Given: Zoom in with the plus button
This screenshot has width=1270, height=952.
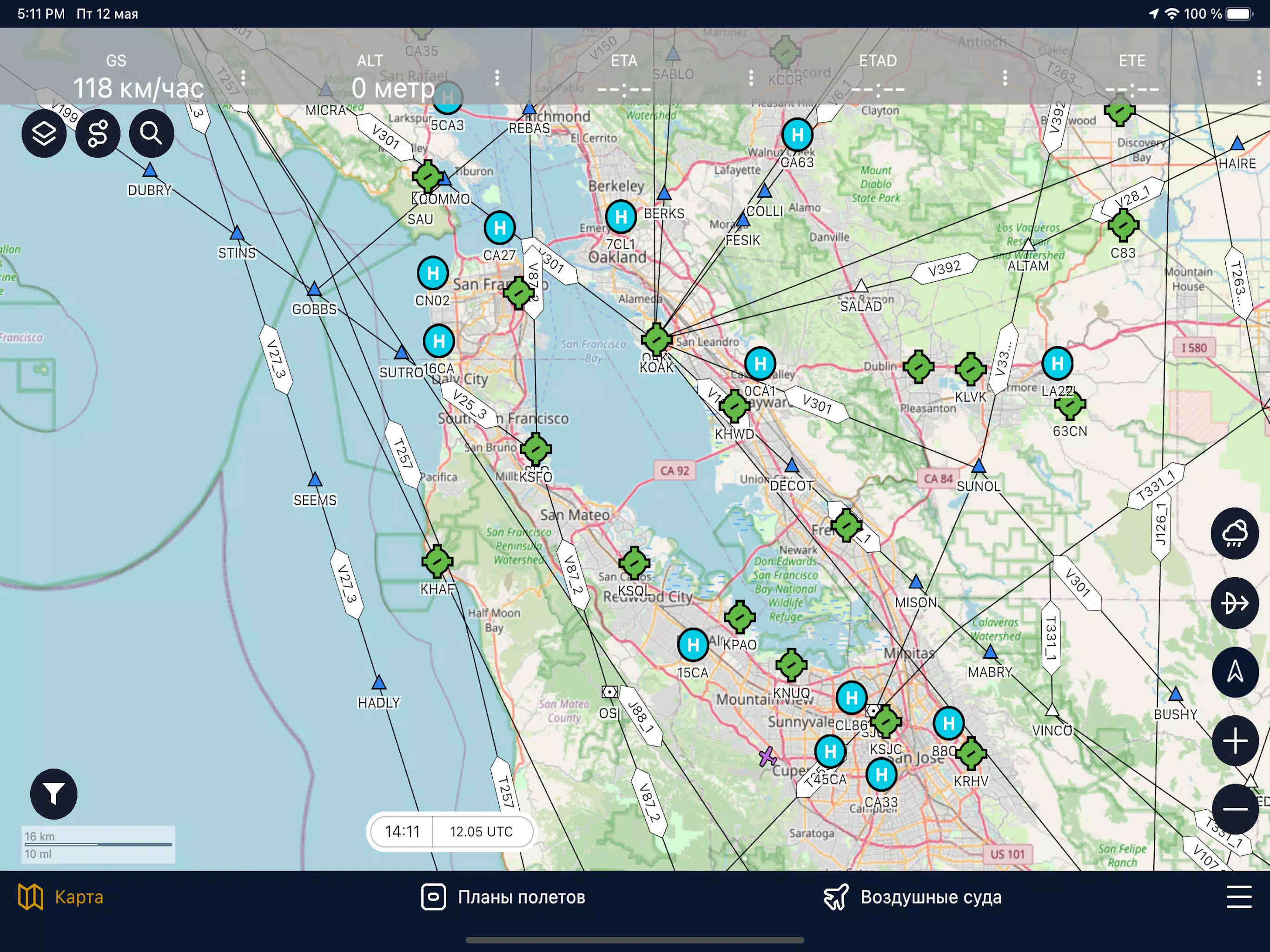Looking at the screenshot, I should pos(1234,740).
